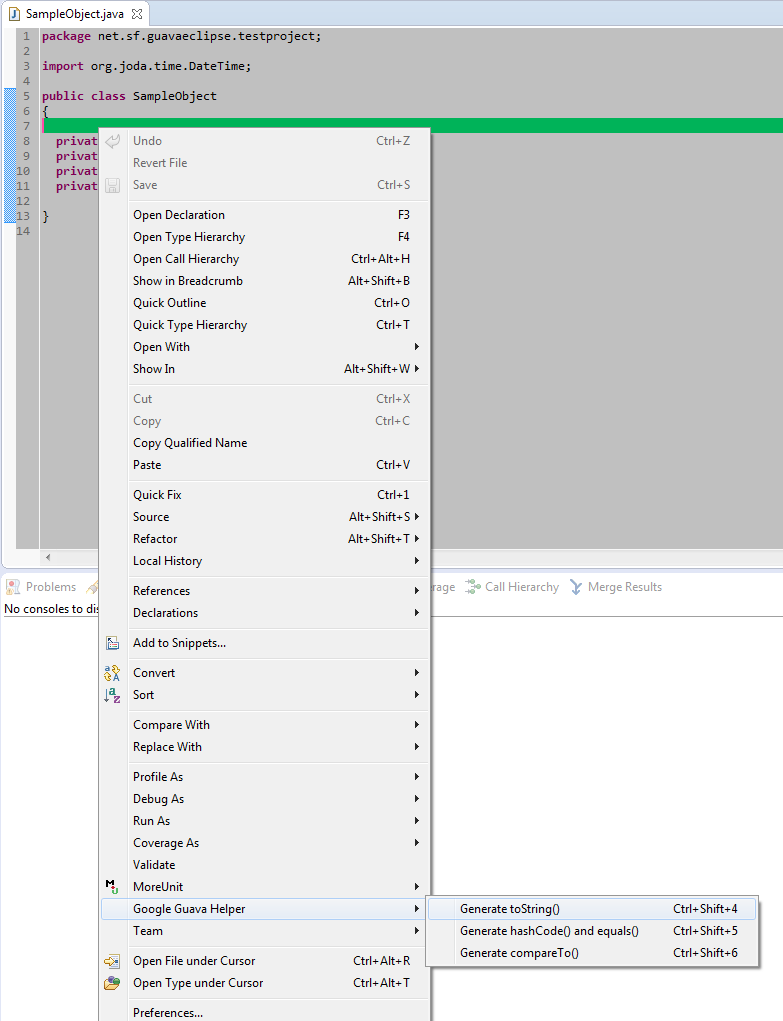Select Open Call Hierarchy

[264, 259]
